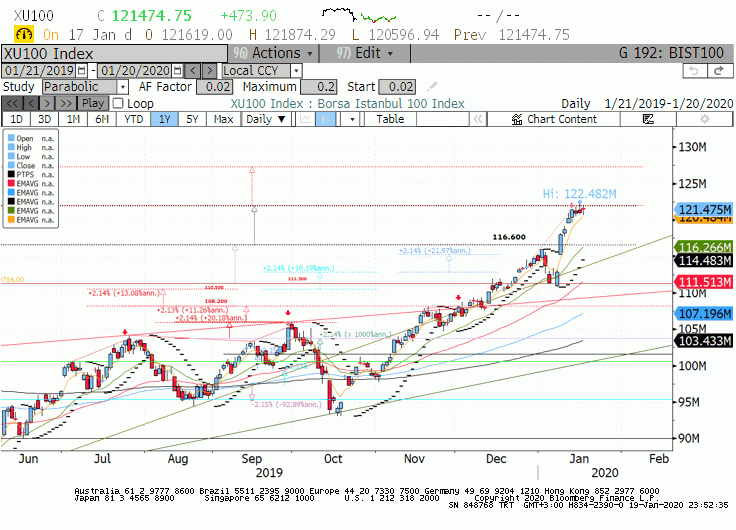
Task: Enable the Loop checkbox
Action: (x=118, y=103)
